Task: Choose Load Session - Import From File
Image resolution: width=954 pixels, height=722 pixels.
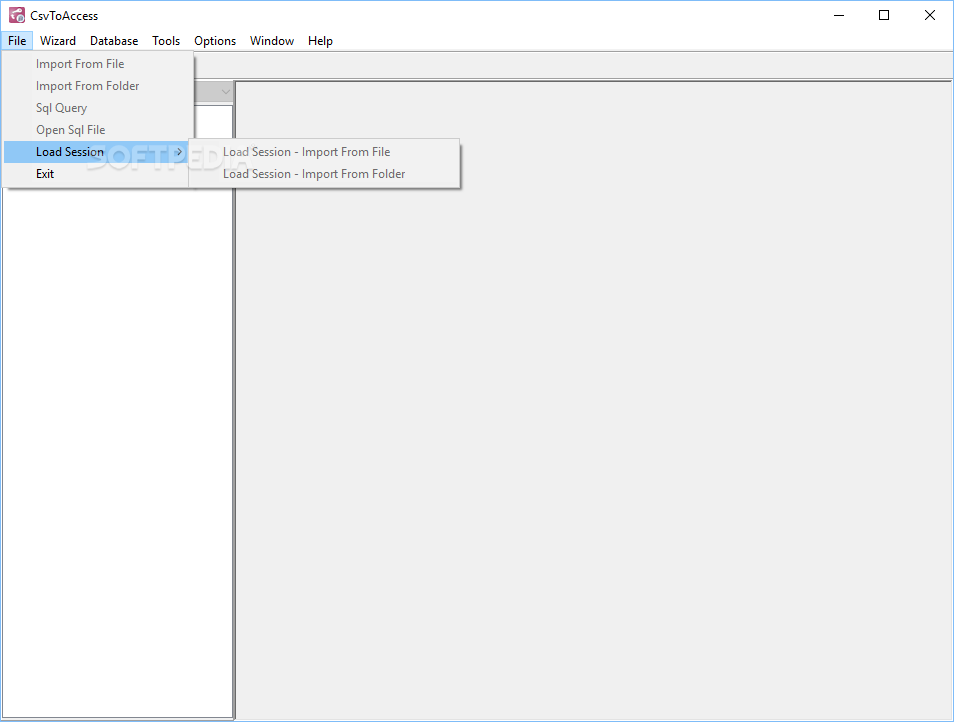Action: click(324, 152)
